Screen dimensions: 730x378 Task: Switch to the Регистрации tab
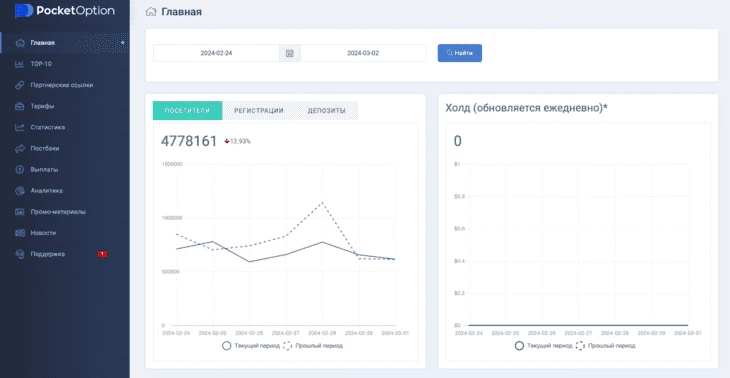pos(258,111)
